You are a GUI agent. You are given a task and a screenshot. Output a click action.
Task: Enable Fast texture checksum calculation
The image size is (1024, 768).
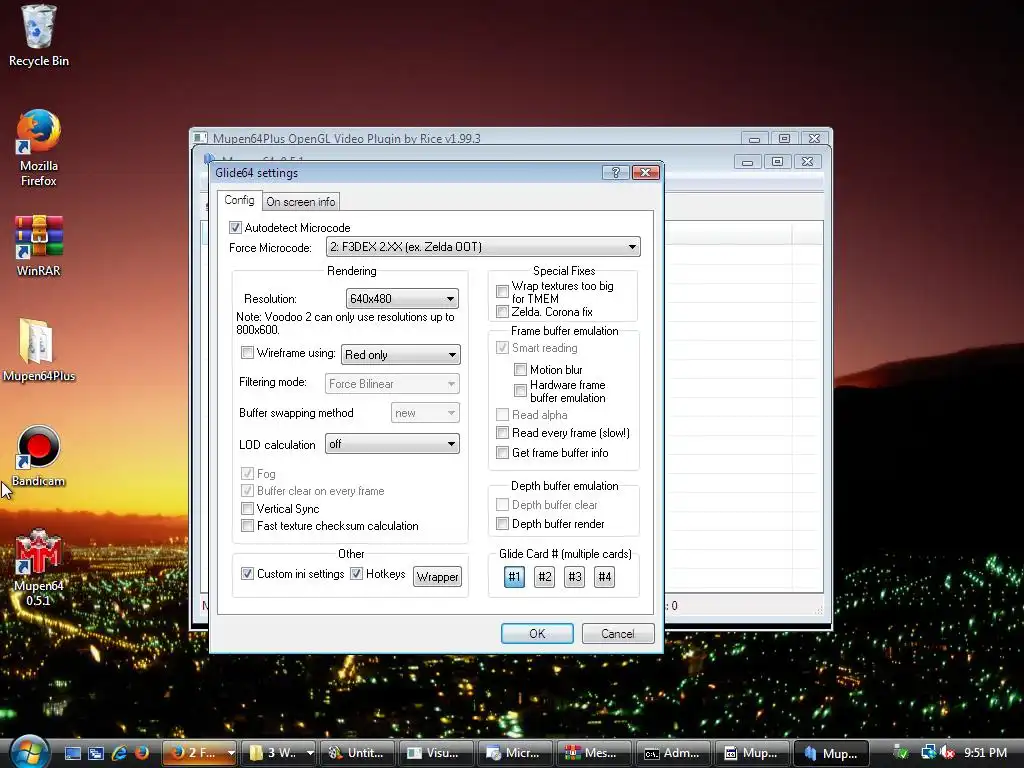pyautogui.click(x=247, y=526)
